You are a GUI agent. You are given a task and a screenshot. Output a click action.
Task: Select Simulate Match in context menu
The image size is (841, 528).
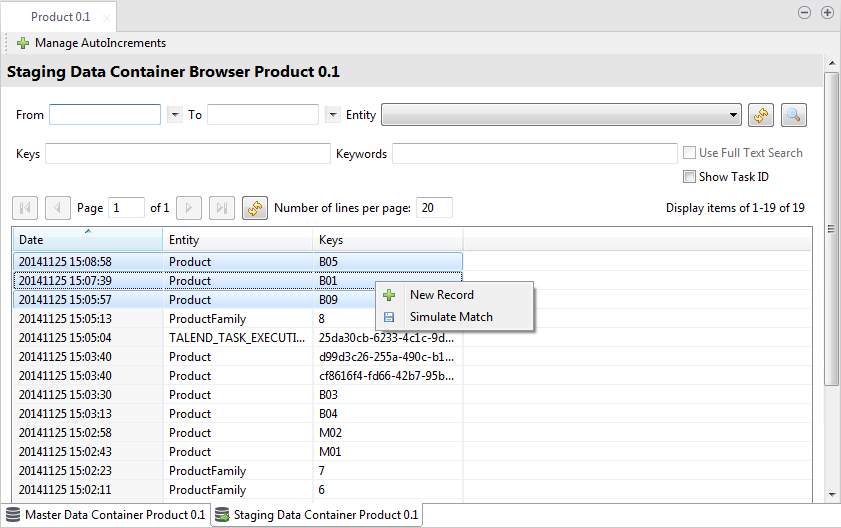tap(450, 317)
